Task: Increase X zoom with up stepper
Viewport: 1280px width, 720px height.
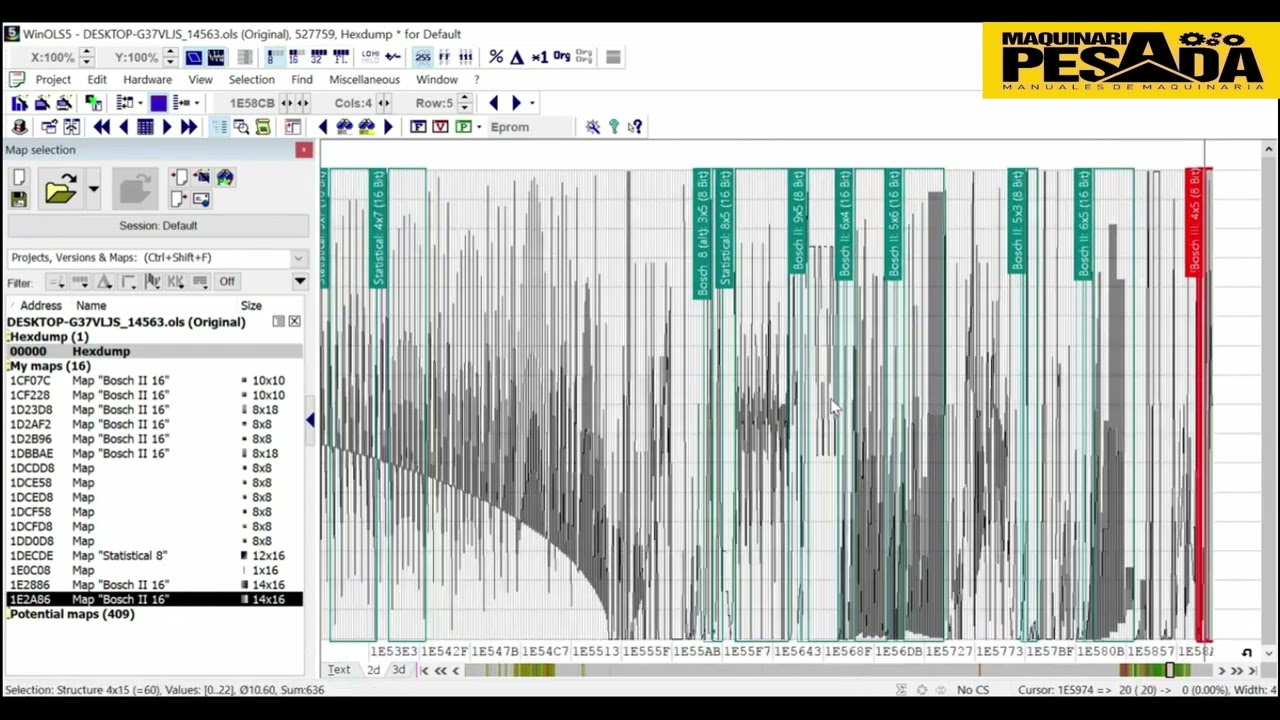Action: tap(86, 53)
